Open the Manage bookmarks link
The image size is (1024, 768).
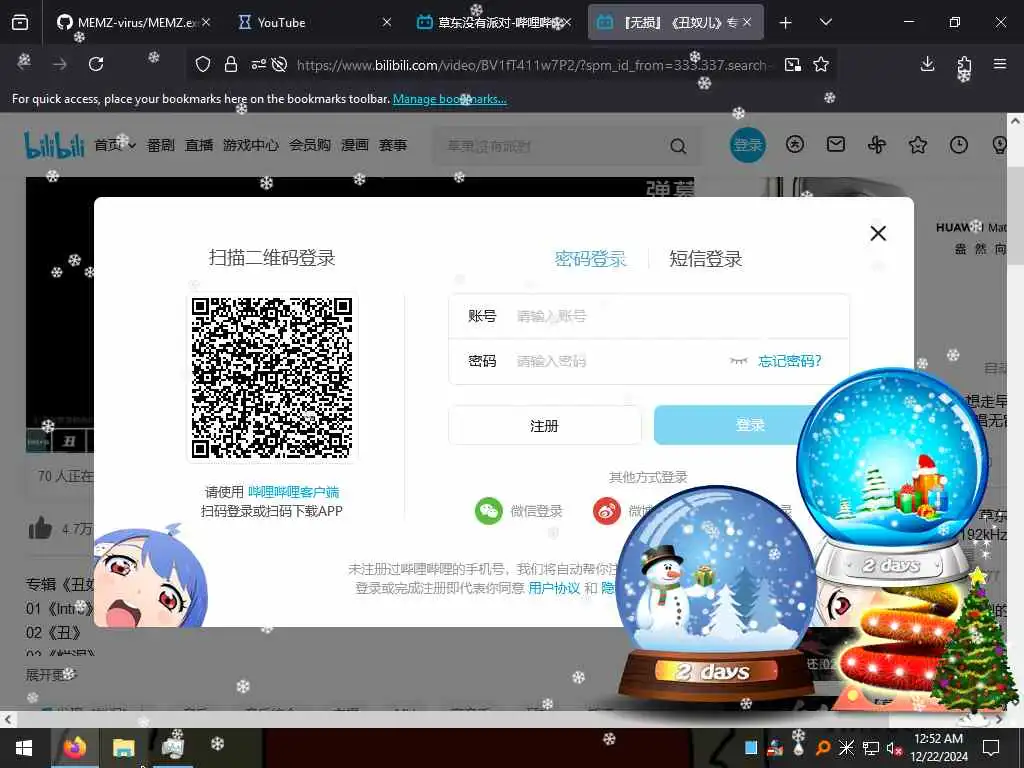449,99
